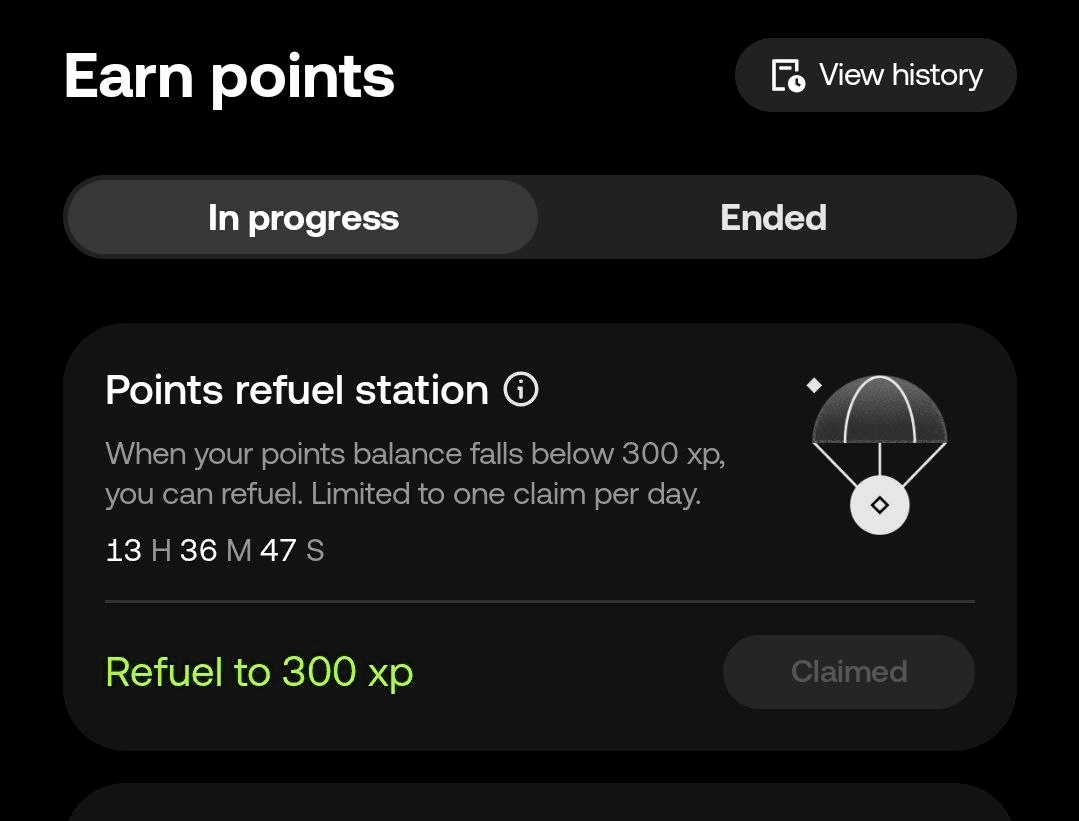1079x821 pixels.
Task: Click the Points refuel station title
Action: point(297,390)
